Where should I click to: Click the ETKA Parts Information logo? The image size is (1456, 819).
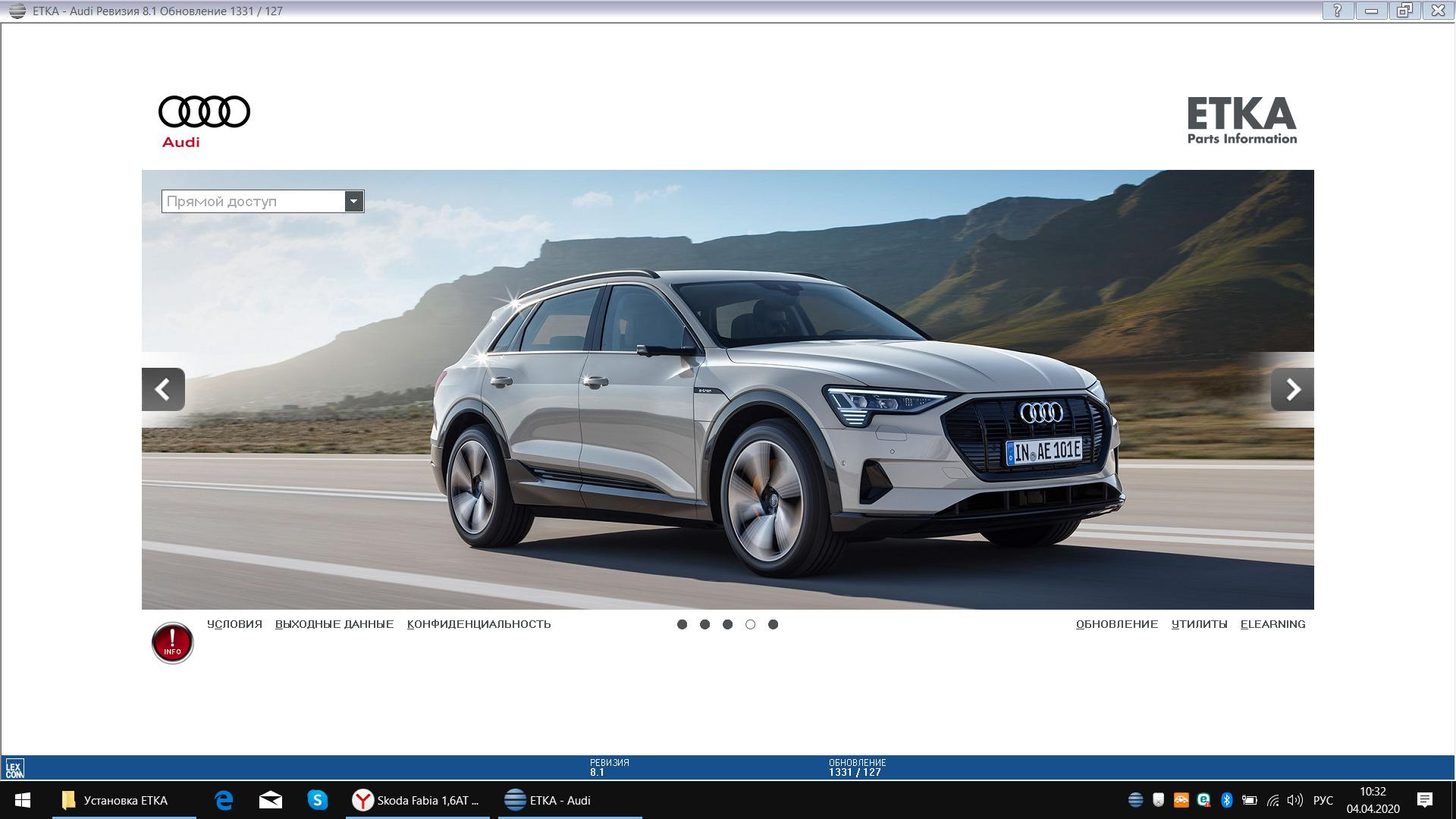coord(1241,120)
